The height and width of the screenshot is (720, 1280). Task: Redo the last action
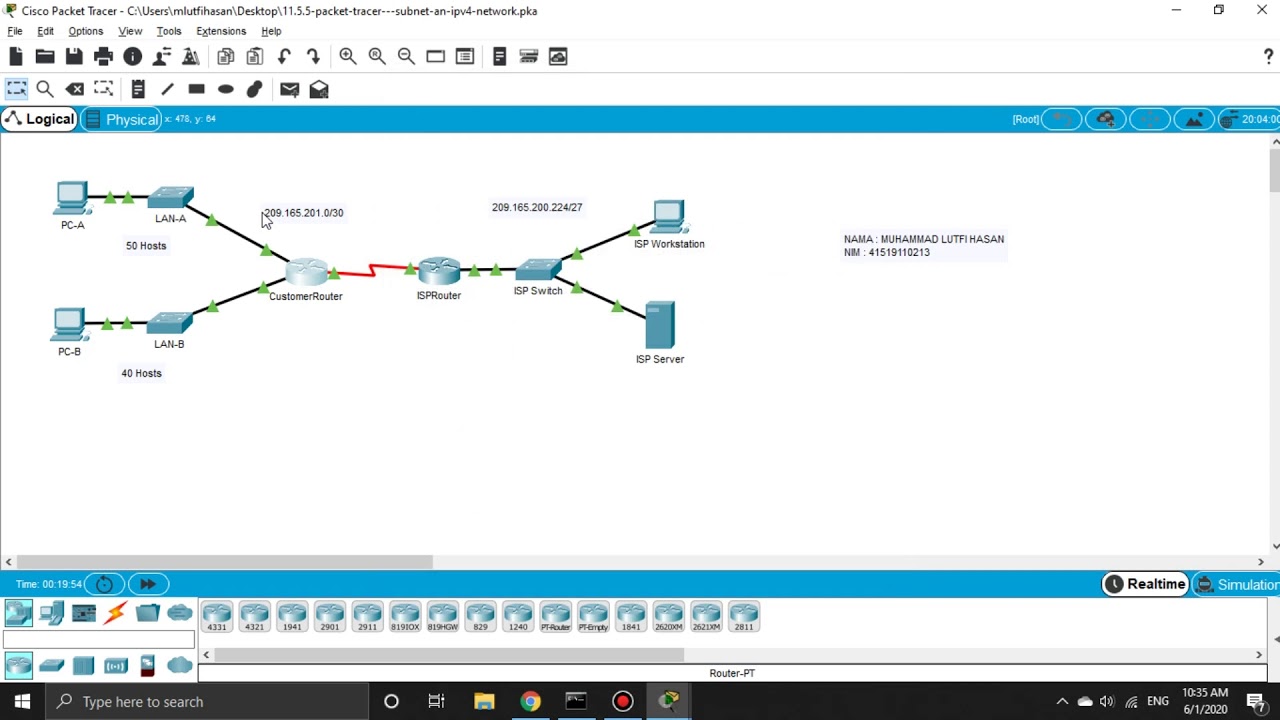(313, 57)
